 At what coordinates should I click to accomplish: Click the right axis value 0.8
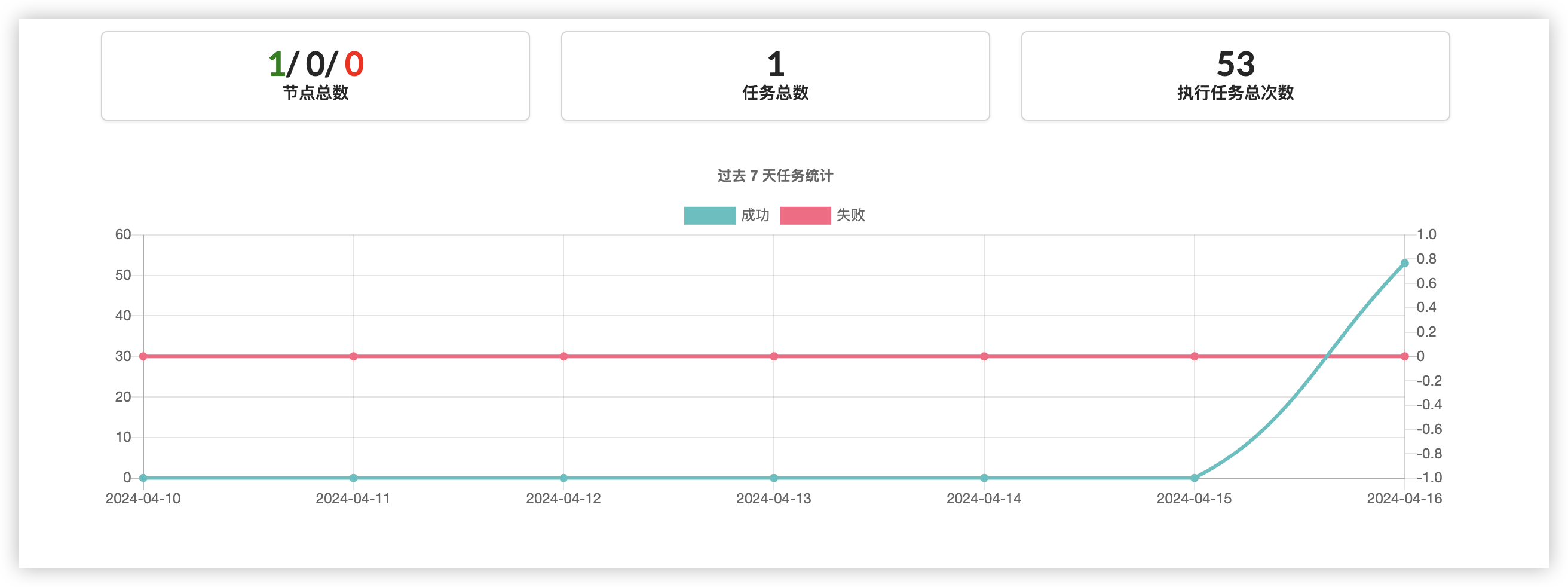[x=1426, y=259]
